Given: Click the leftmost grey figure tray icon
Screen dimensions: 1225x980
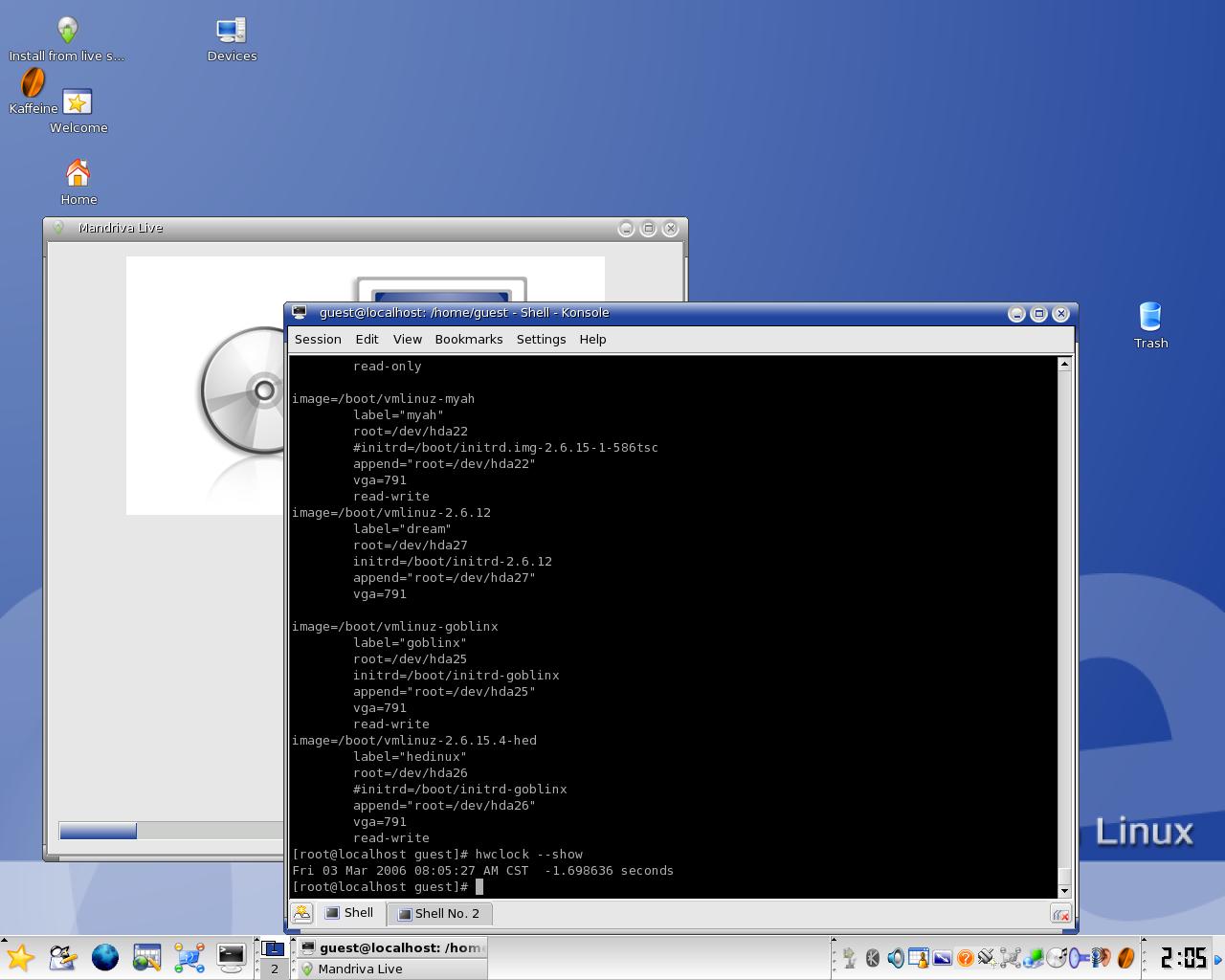Looking at the screenshot, I should tap(850, 958).
